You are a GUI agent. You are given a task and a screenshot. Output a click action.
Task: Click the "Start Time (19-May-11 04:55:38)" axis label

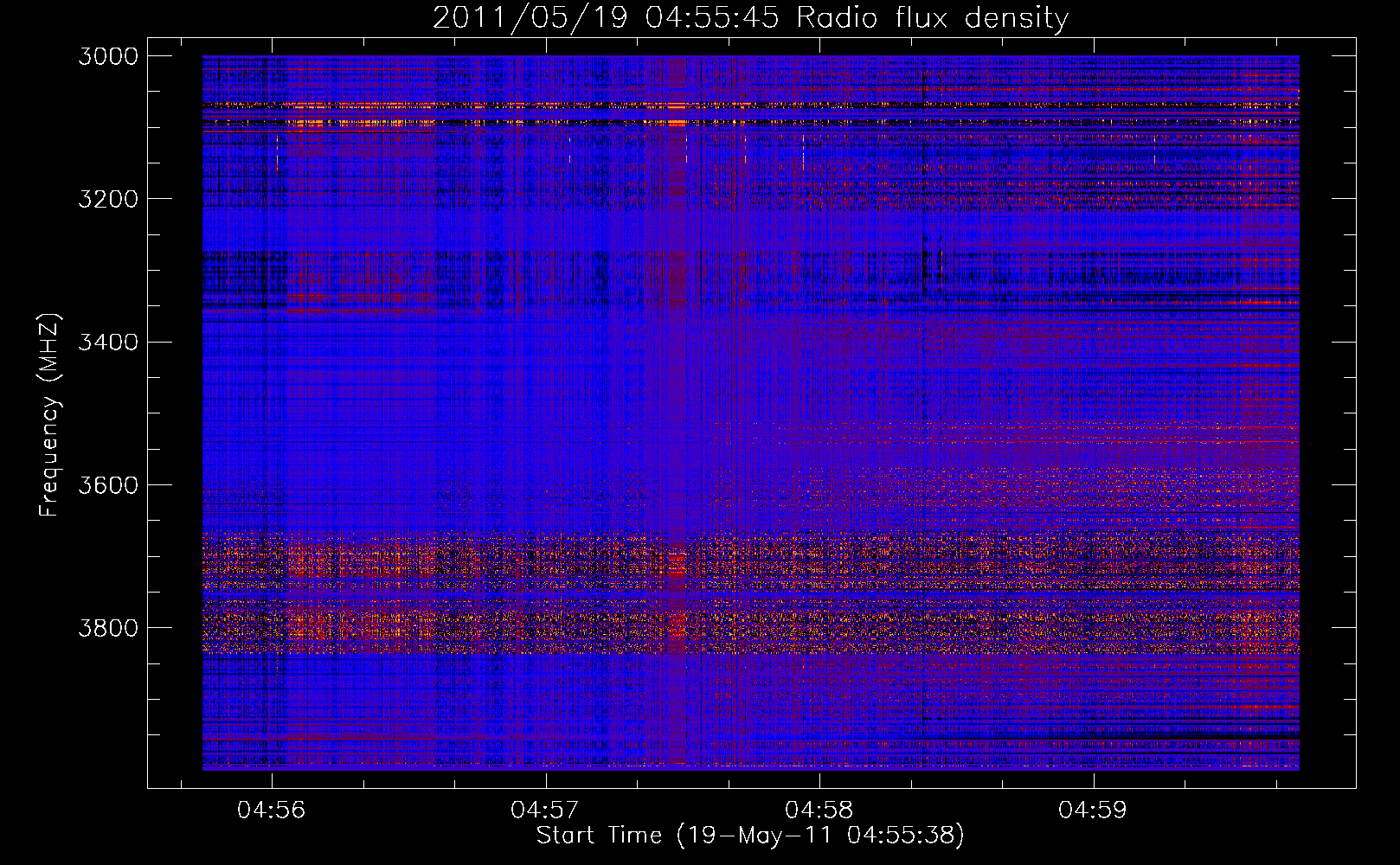pyautogui.click(x=750, y=836)
